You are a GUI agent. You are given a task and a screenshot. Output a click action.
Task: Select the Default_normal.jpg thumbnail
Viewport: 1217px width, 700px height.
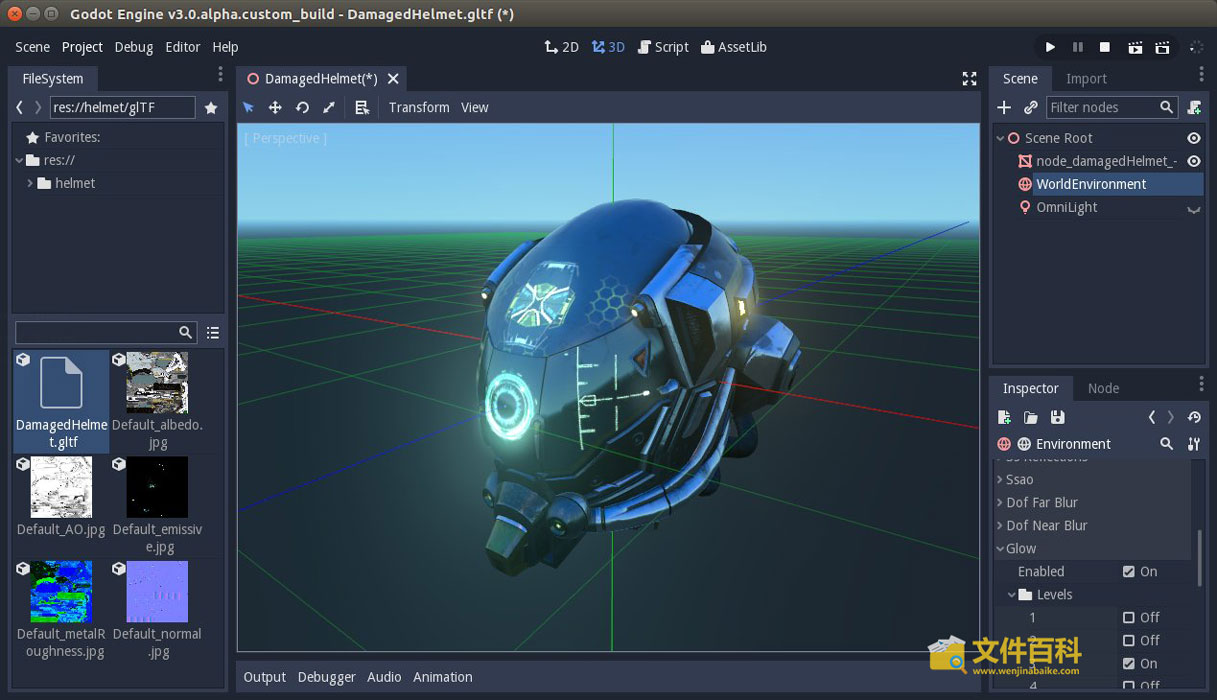click(x=157, y=592)
